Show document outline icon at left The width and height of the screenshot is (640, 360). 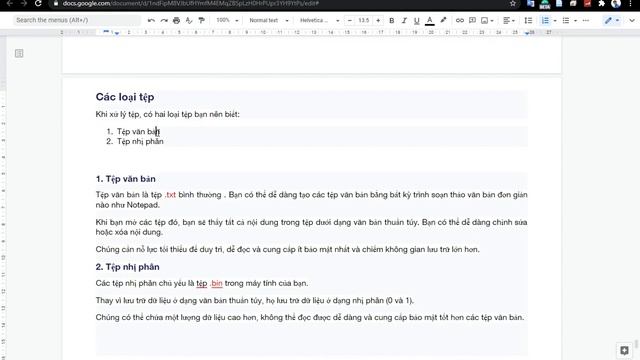(19, 53)
